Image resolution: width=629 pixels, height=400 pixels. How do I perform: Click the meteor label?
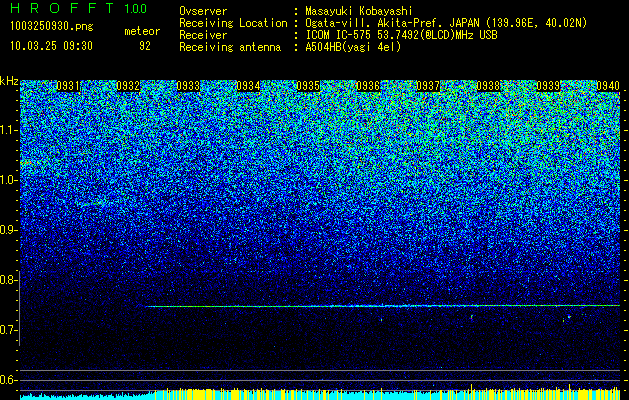point(142,31)
